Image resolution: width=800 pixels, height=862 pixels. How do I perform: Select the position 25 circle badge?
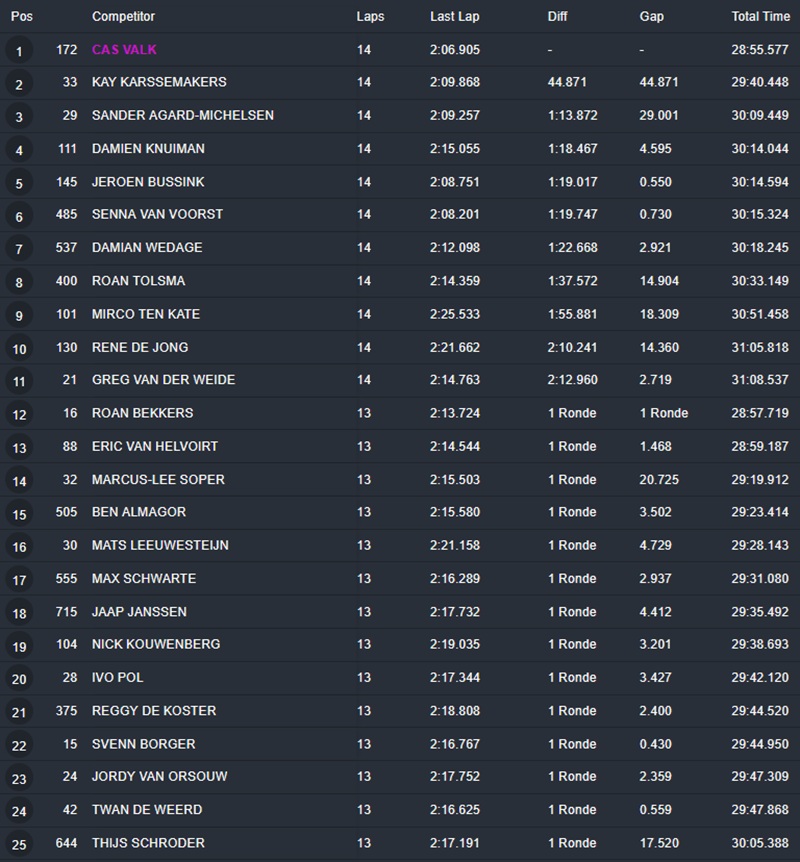tap(20, 845)
